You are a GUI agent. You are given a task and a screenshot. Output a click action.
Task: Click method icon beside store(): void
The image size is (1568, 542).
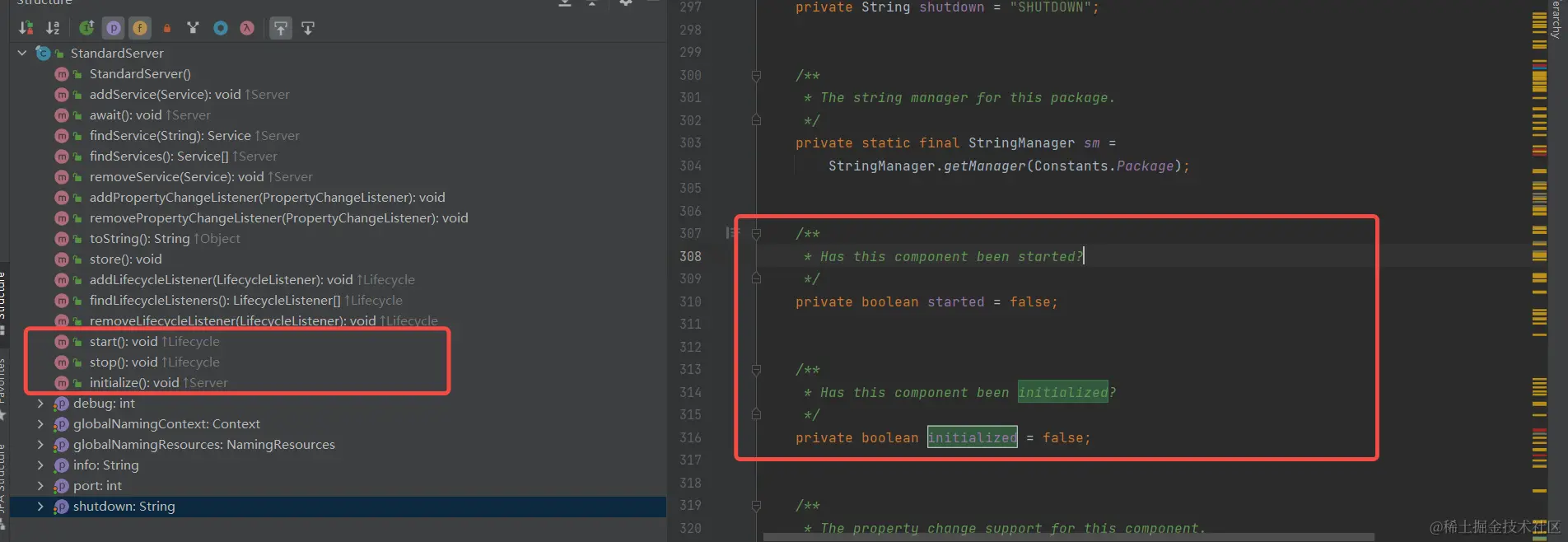62,259
